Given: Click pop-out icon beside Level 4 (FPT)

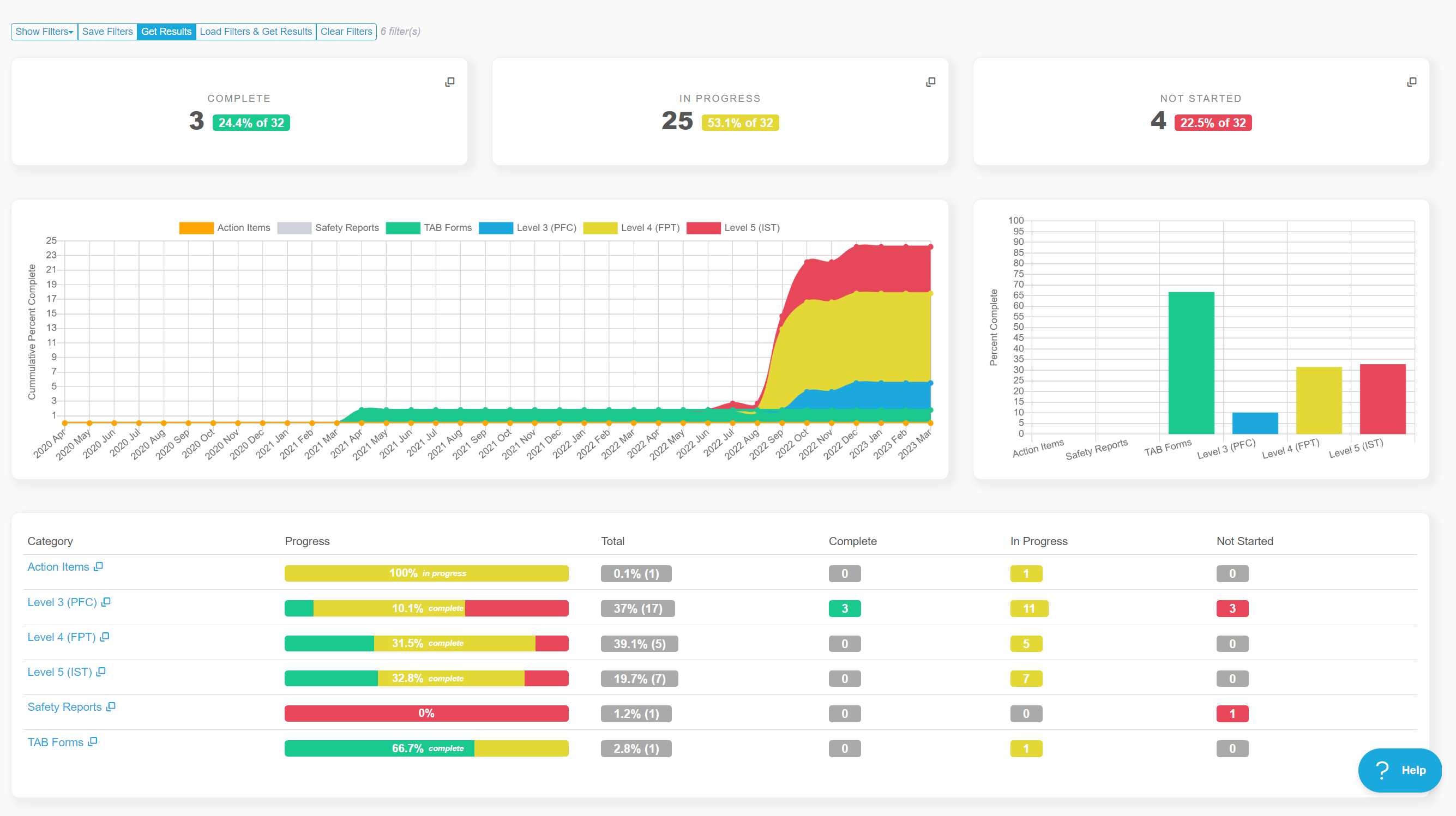Looking at the screenshot, I should pyautogui.click(x=105, y=637).
